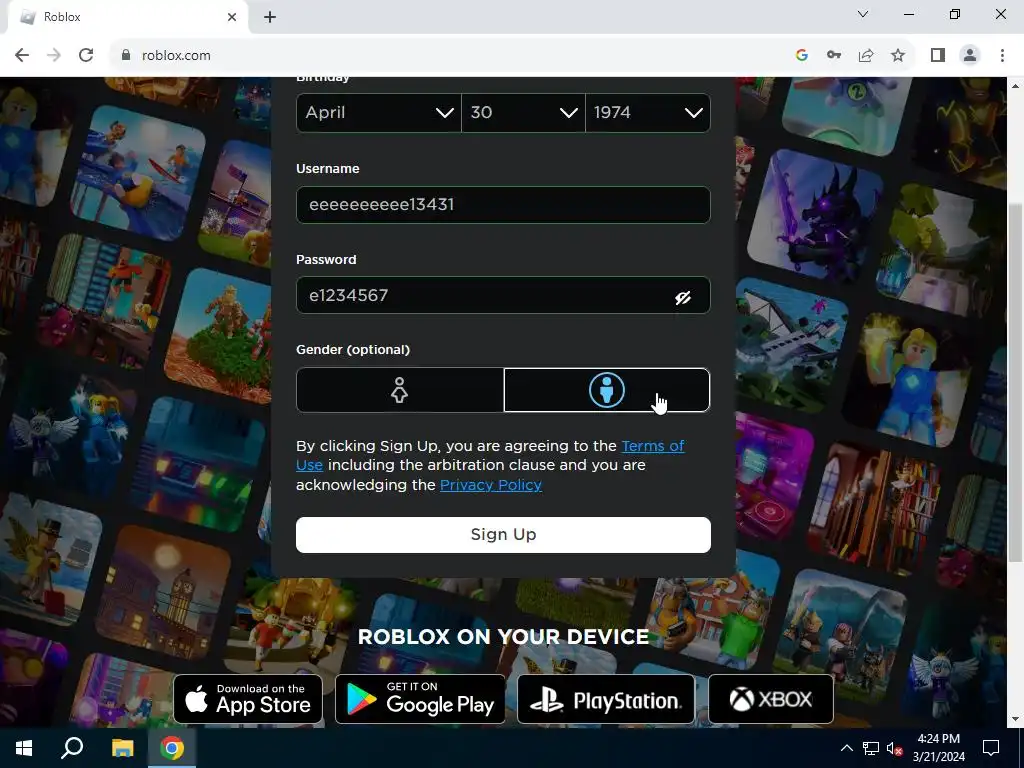Image resolution: width=1024 pixels, height=768 pixels.
Task: Open the birthday month dropdown showing April
Action: pyautogui.click(x=379, y=112)
